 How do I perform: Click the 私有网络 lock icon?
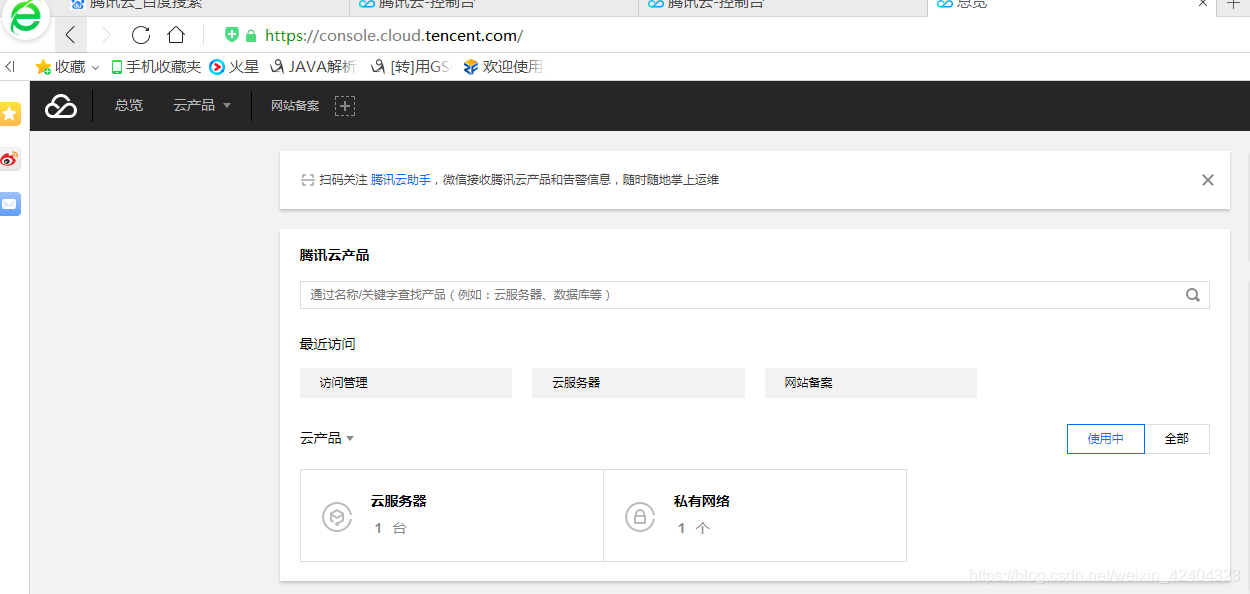click(x=639, y=516)
